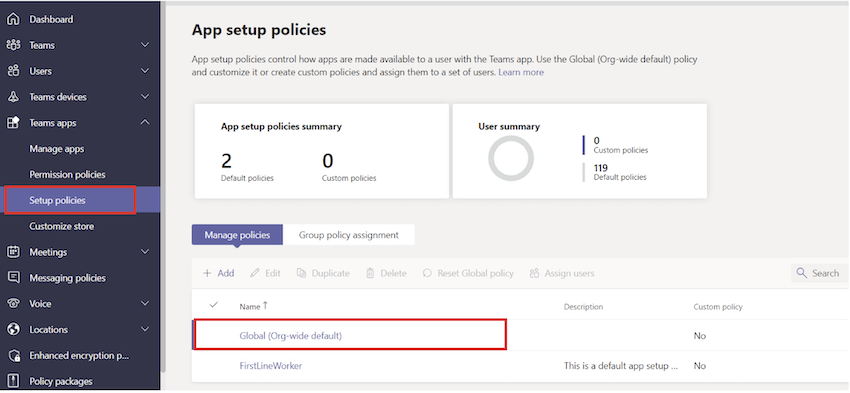Click the Delete button label
The height and width of the screenshot is (393, 850).
pos(394,273)
